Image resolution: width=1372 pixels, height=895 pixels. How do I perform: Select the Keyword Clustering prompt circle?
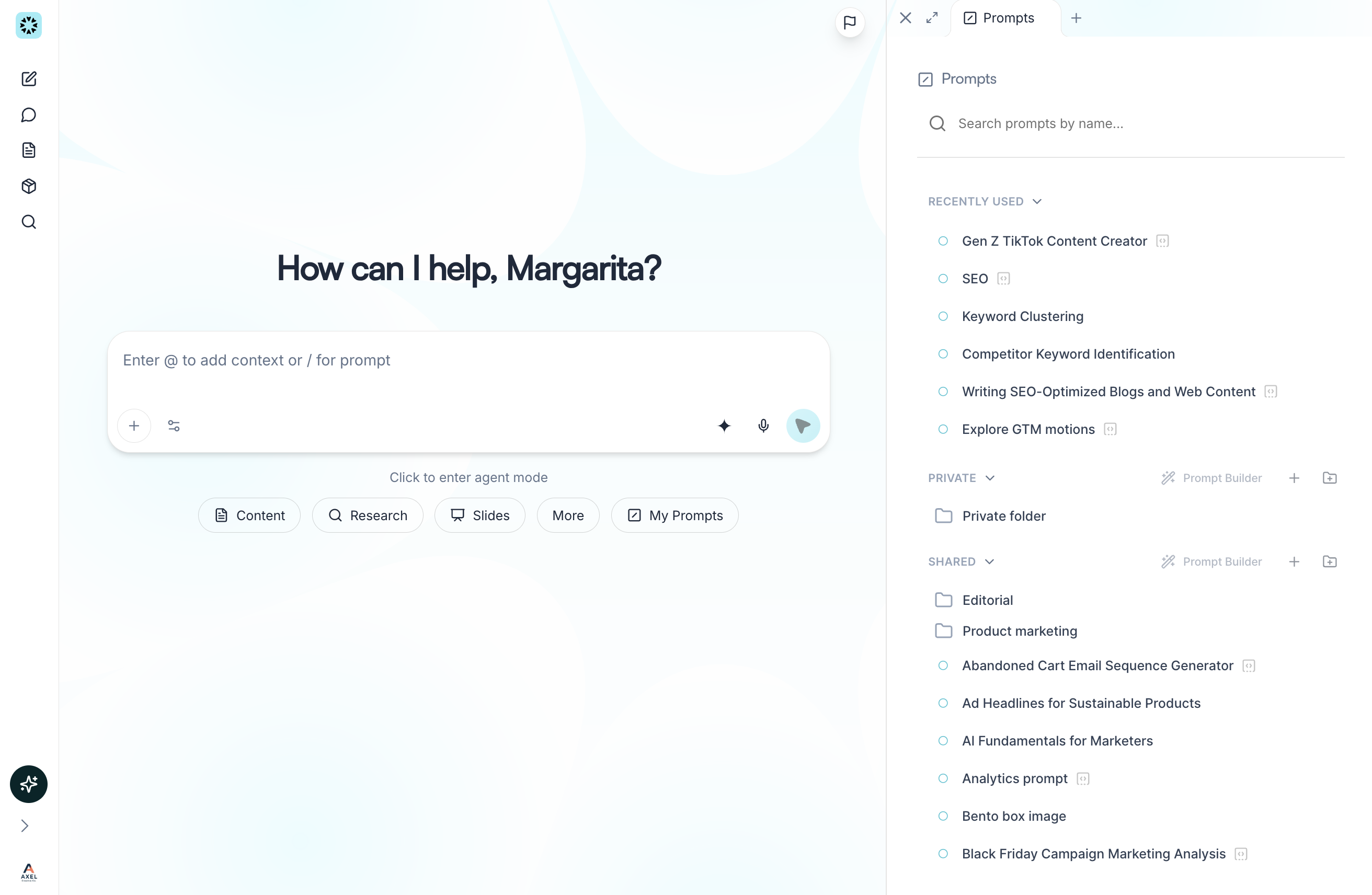coord(943,316)
